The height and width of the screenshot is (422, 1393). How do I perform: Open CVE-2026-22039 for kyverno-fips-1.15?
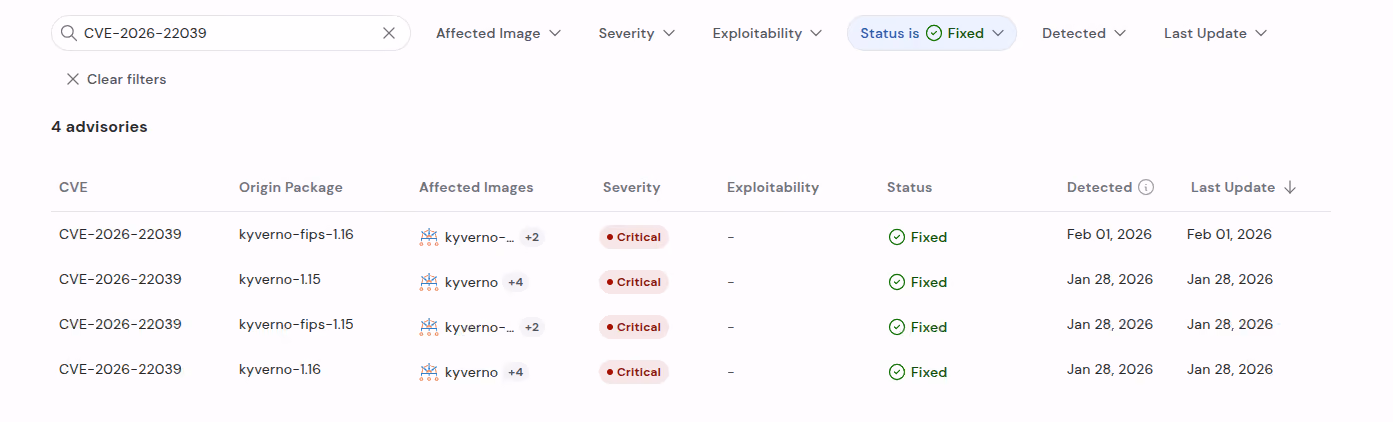tap(120, 324)
